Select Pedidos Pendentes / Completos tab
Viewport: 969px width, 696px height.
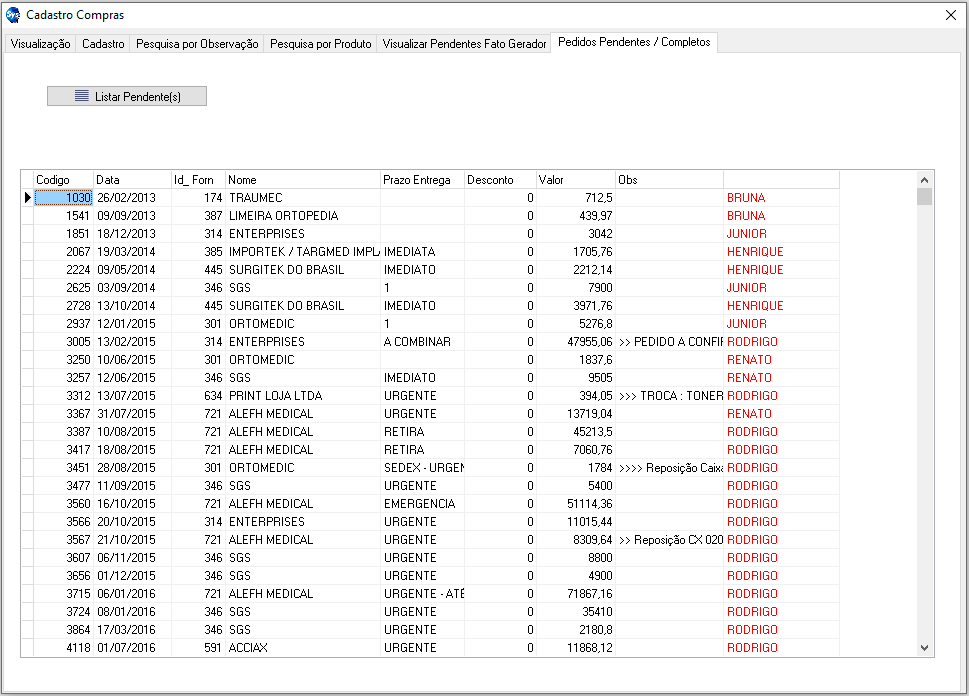pos(634,43)
